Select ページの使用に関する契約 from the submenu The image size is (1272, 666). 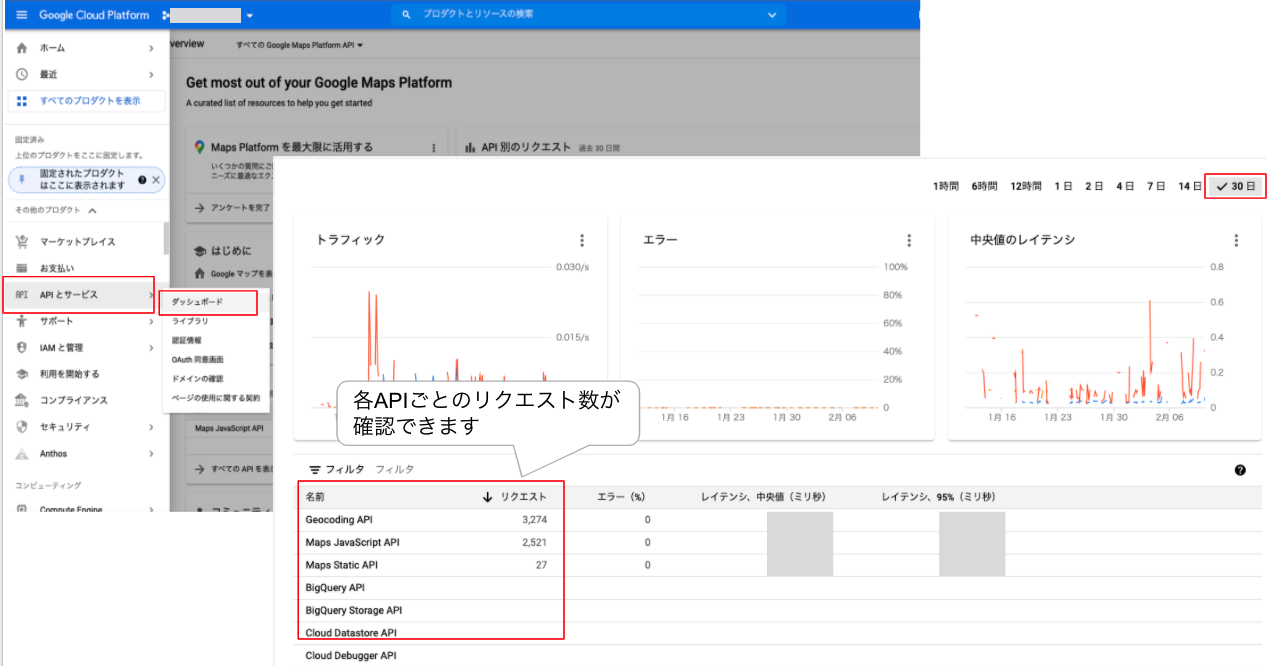(214, 398)
